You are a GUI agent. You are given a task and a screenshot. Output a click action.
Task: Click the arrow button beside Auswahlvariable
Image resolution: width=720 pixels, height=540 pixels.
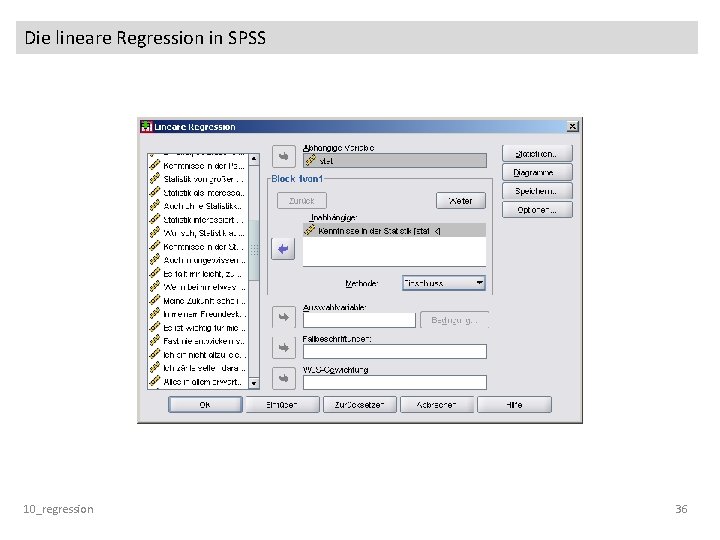coord(283,317)
